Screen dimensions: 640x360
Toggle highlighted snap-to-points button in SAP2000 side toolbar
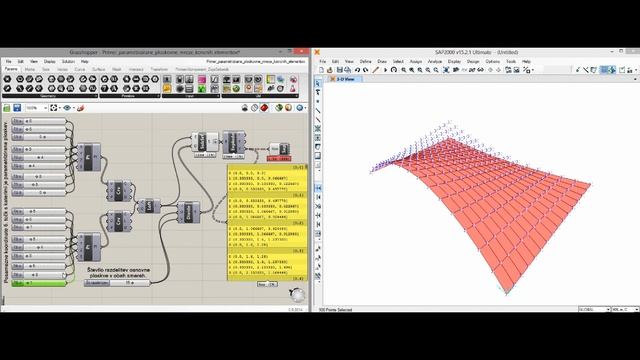[318, 188]
